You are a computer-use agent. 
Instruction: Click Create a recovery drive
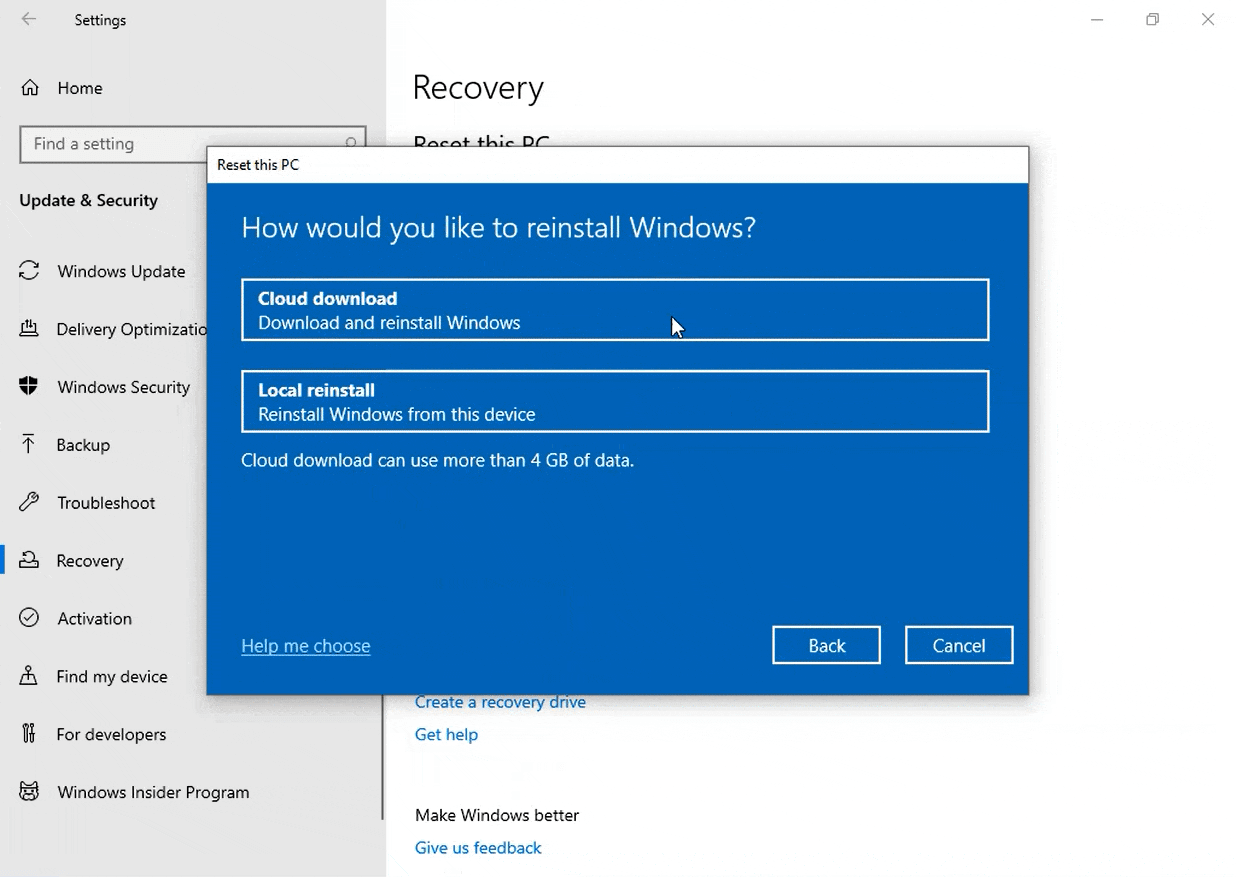click(x=500, y=702)
